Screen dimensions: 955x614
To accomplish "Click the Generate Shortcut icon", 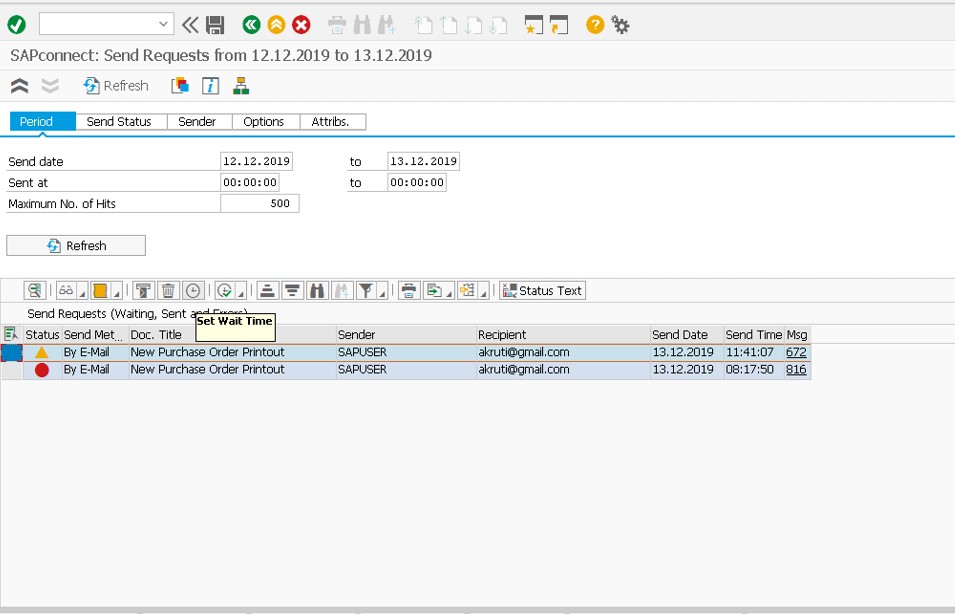I will pyautogui.click(x=559, y=25).
